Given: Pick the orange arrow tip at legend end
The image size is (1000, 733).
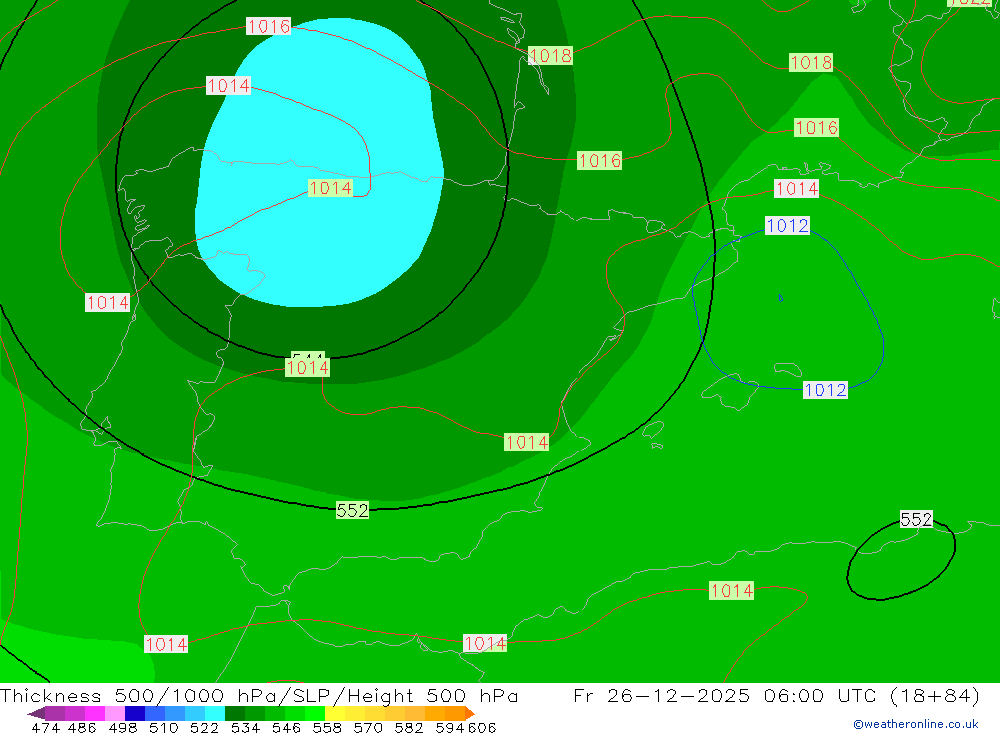Looking at the screenshot, I should click(470, 713).
